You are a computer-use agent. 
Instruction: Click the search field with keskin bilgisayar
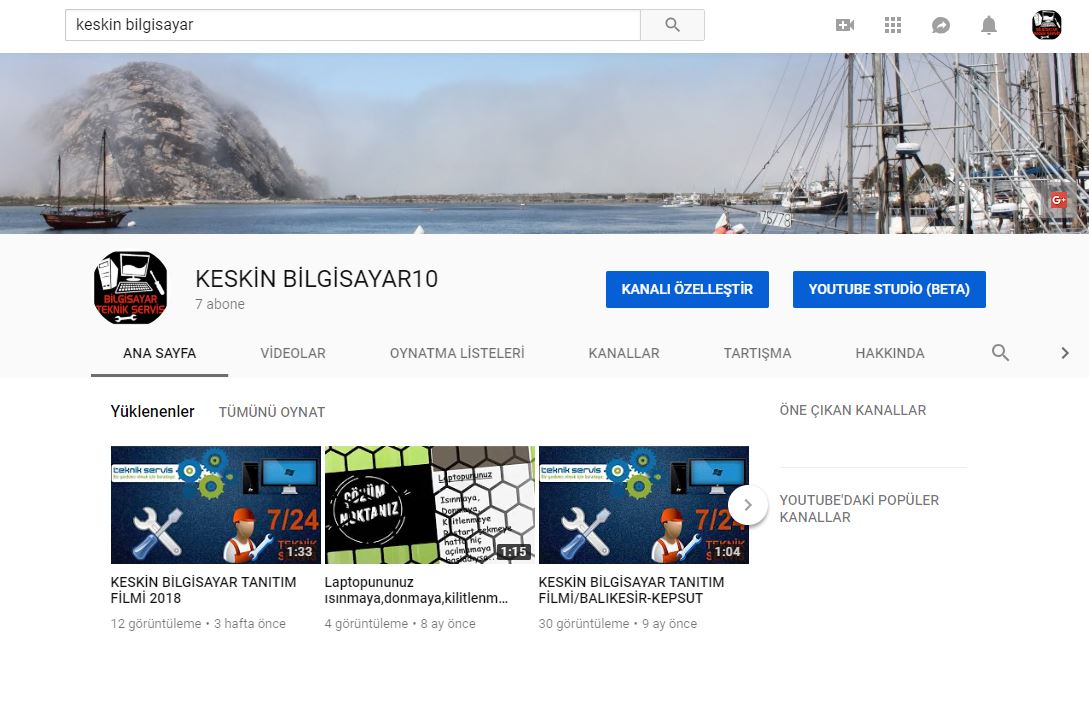click(x=352, y=25)
